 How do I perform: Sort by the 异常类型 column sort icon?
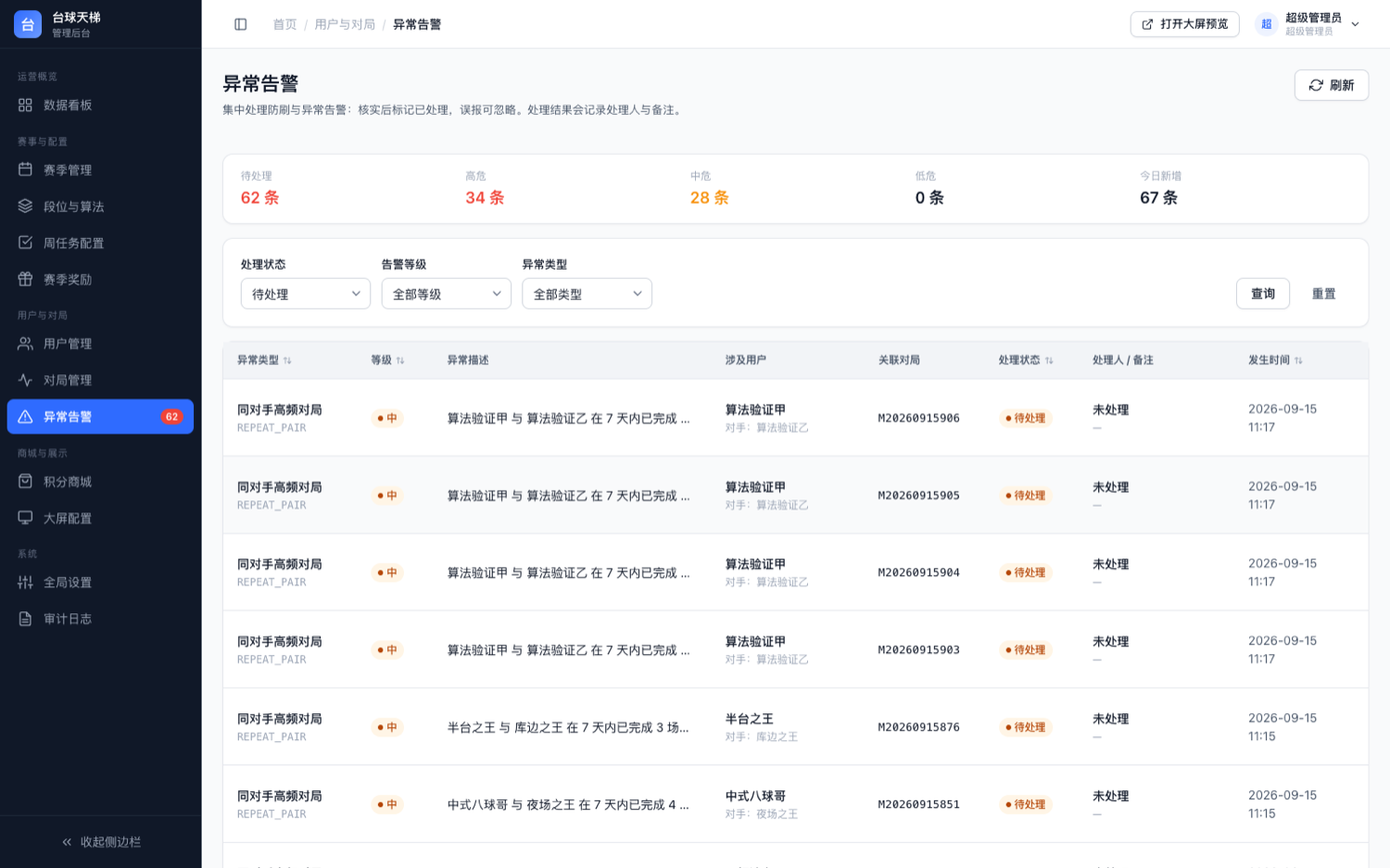pyautogui.click(x=287, y=360)
